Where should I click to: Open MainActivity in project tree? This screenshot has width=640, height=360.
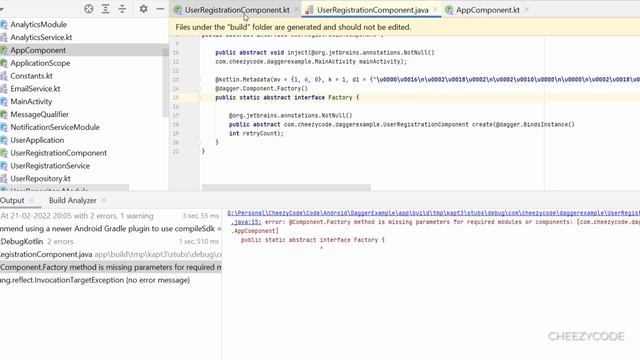click(31, 102)
